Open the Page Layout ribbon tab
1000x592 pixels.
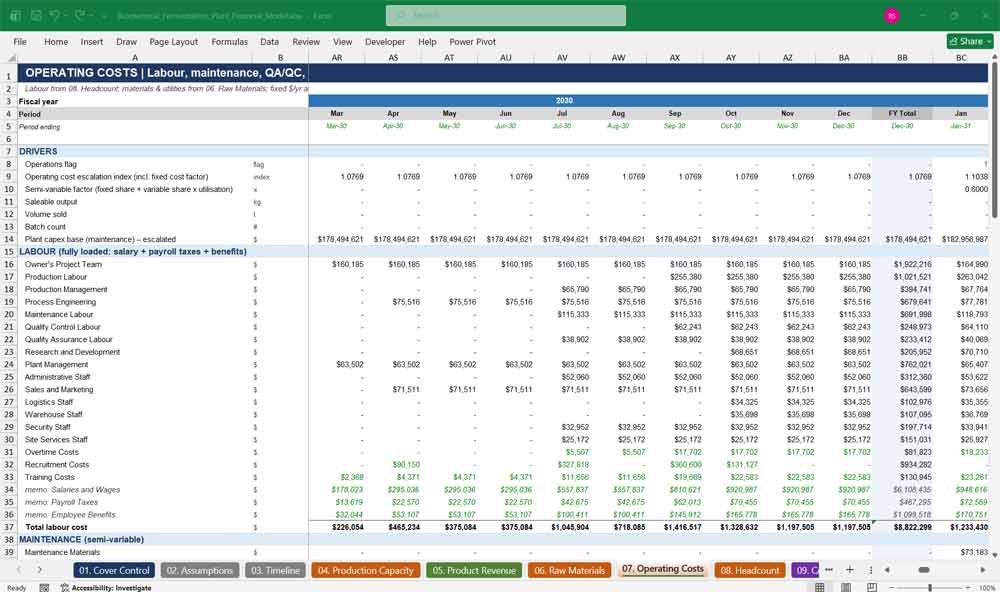[x=173, y=41]
